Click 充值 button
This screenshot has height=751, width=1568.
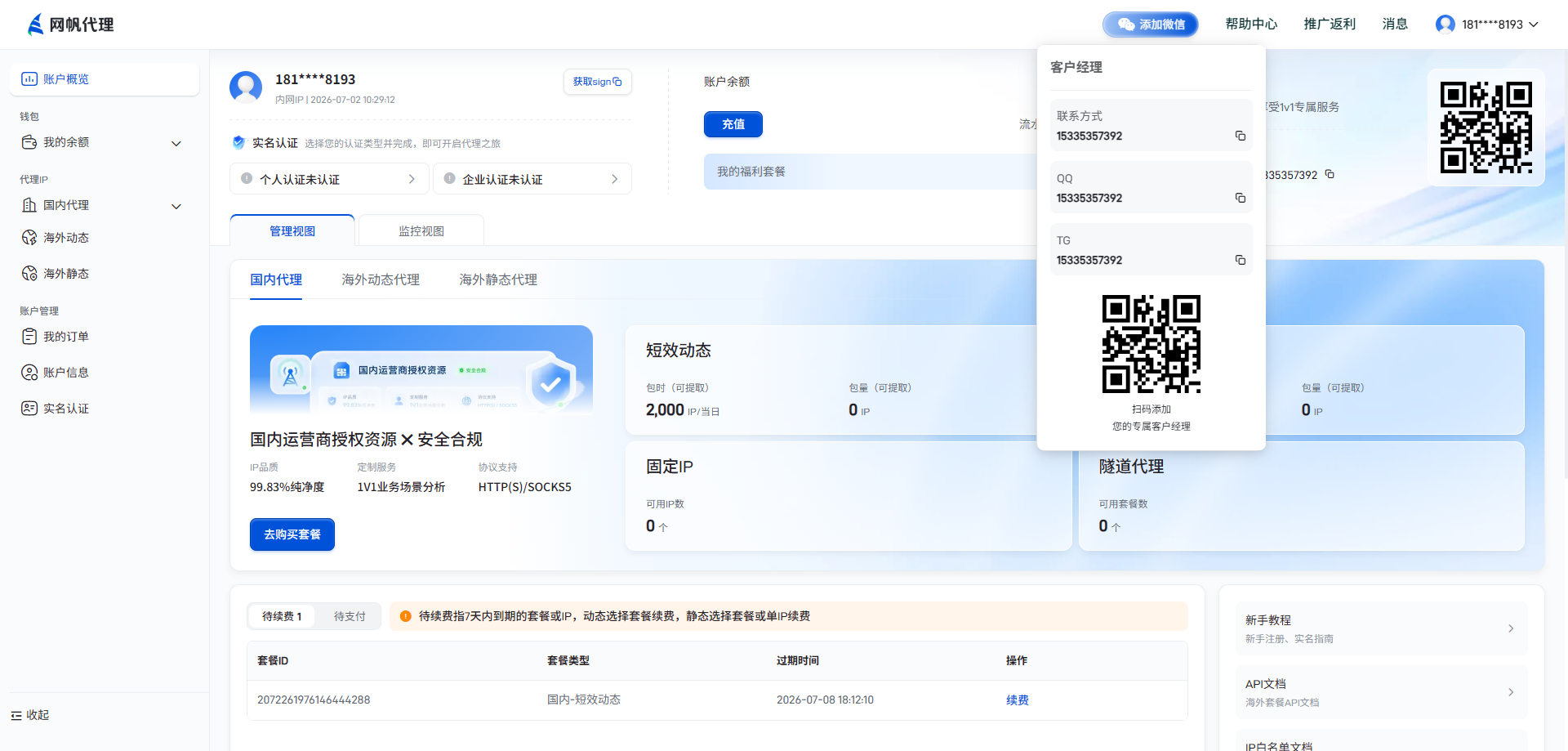coord(733,124)
